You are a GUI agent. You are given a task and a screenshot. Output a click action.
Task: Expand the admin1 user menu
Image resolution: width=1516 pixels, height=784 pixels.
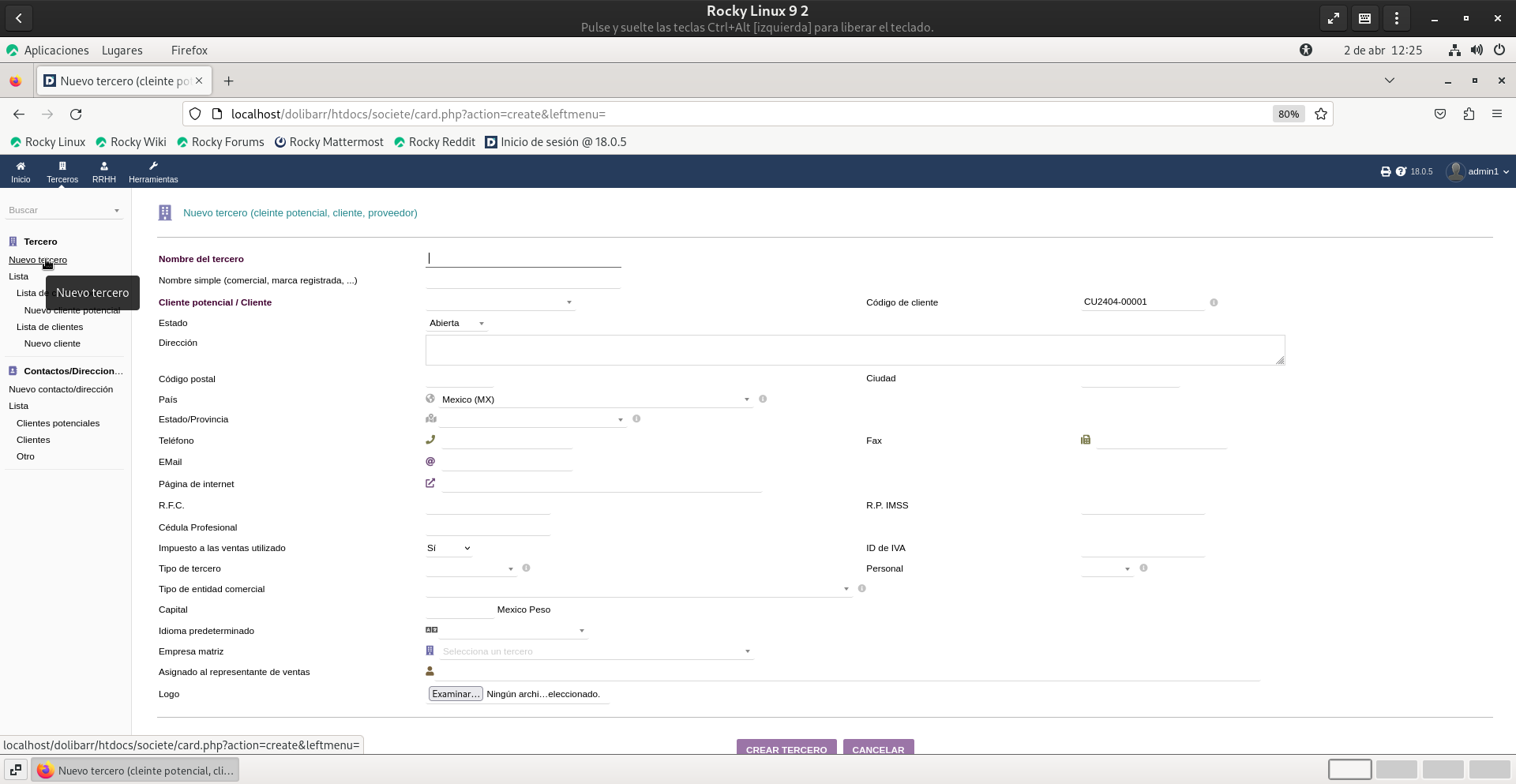[x=1478, y=171]
